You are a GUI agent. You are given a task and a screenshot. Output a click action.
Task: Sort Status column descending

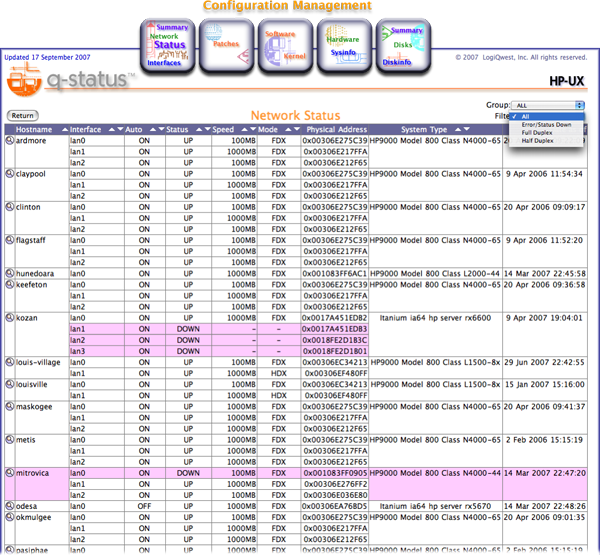(207, 129)
